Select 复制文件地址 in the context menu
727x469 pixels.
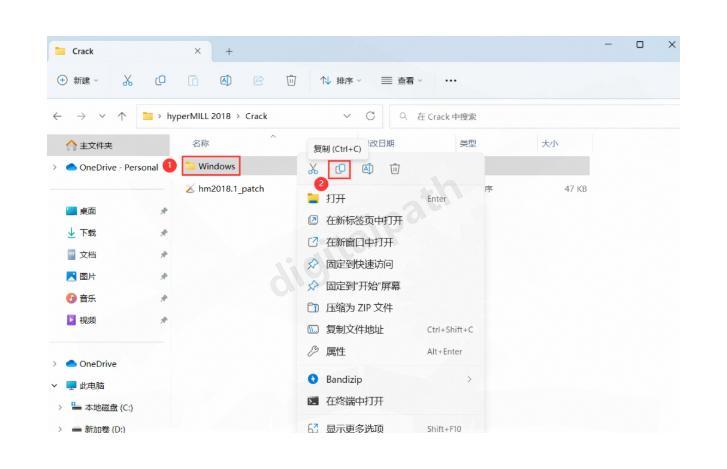[x=390, y=330]
